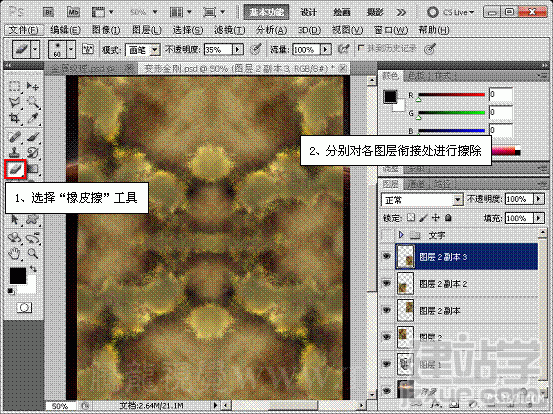This screenshot has width=553, height=414.
Task: Open the 滤镜(T) menu
Action: pyautogui.click(x=230, y=30)
